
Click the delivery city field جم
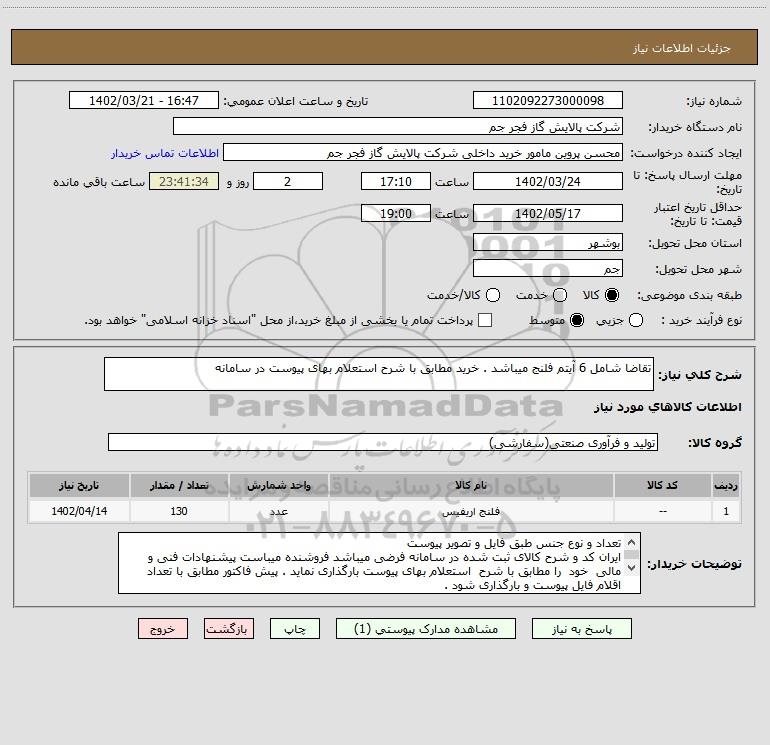[x=548, y=268]
